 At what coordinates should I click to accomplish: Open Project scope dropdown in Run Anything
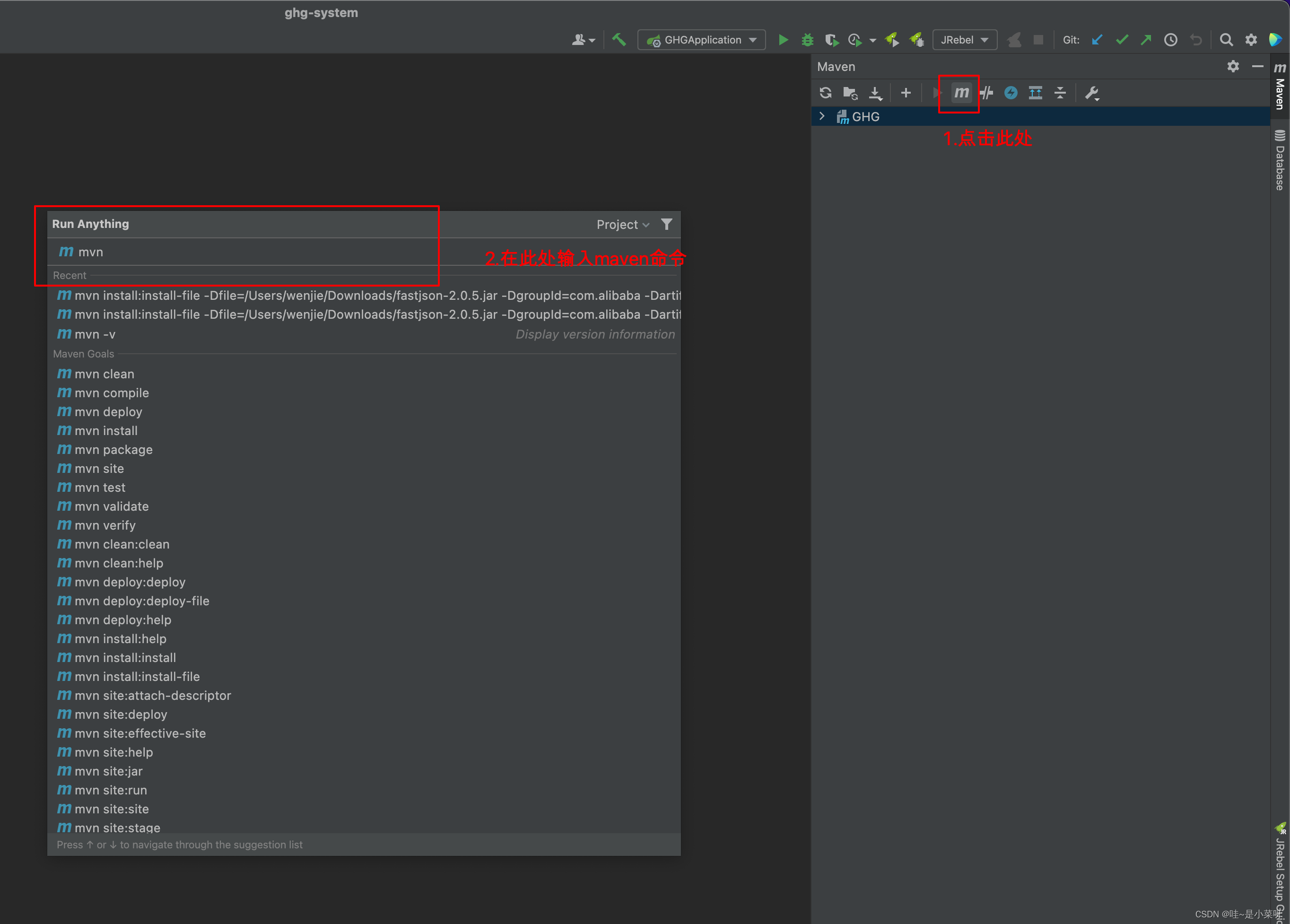(x=623, y=225)
